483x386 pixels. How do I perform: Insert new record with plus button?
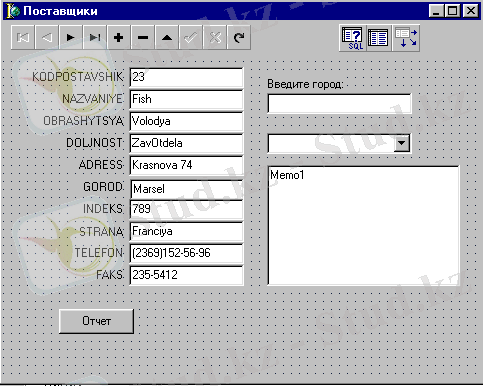tap(119, 37)
